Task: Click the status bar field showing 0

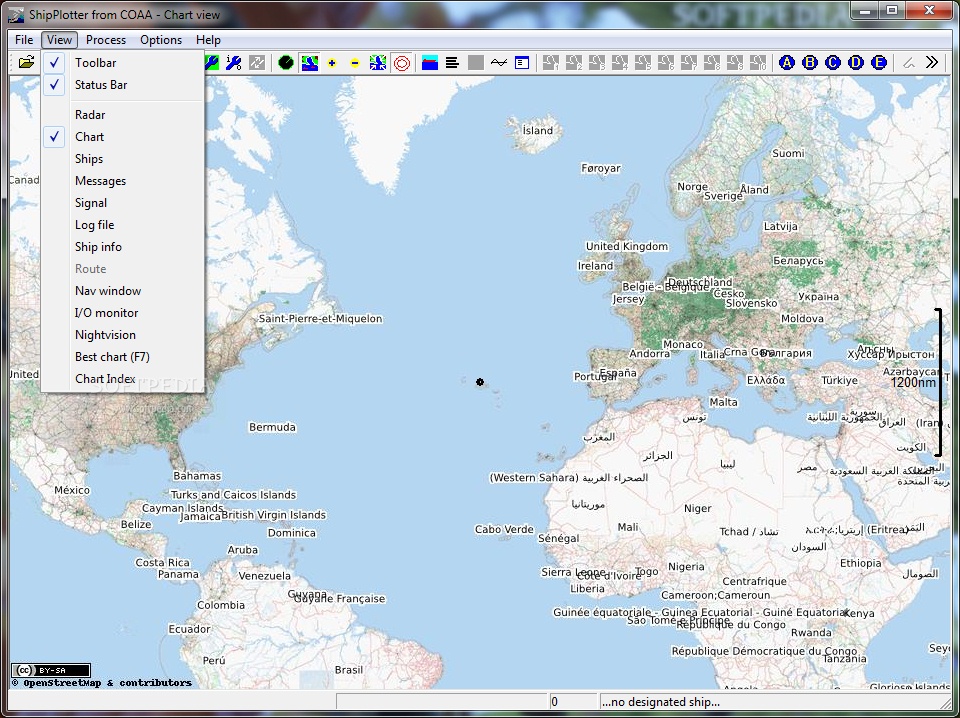Action: (x=572, y=702)
